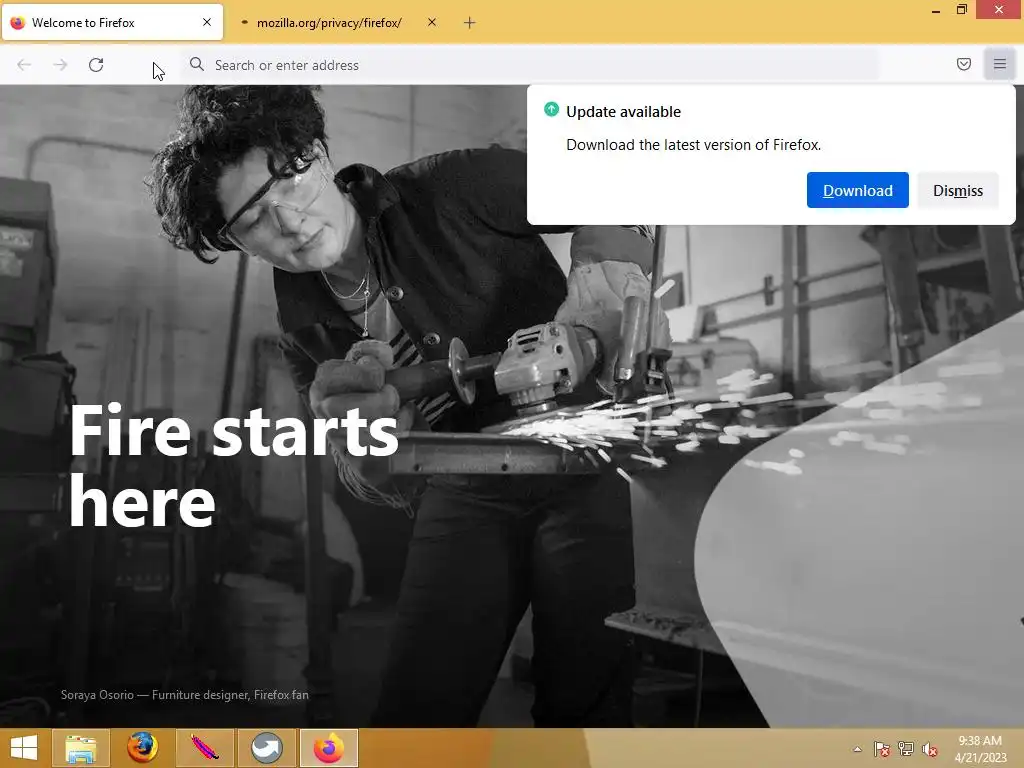This screenshot has height=768, width=1024.
Task: Minimize the Firefox window
Action: point(936,10)
